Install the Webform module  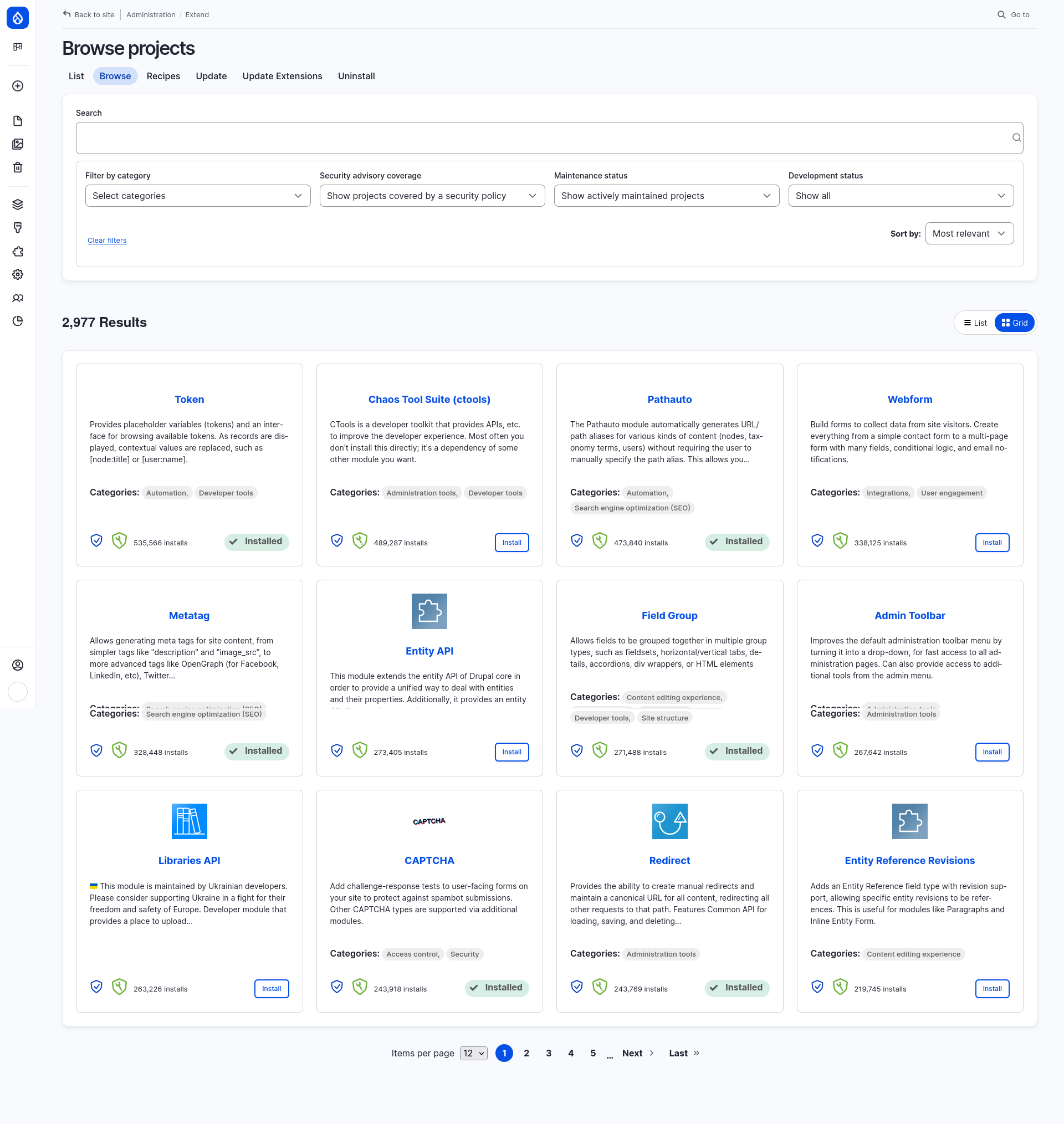[x=991, y=542]
